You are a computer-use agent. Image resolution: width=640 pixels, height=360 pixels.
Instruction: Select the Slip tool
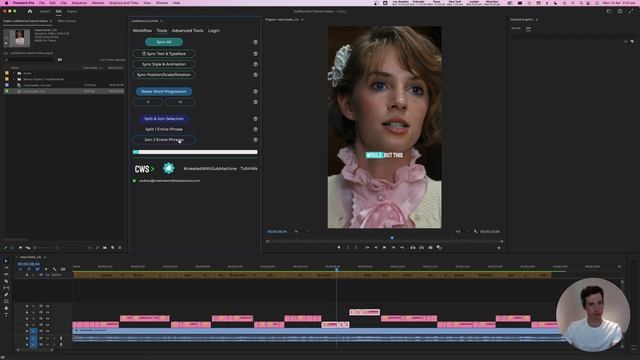tap(6, 288)
